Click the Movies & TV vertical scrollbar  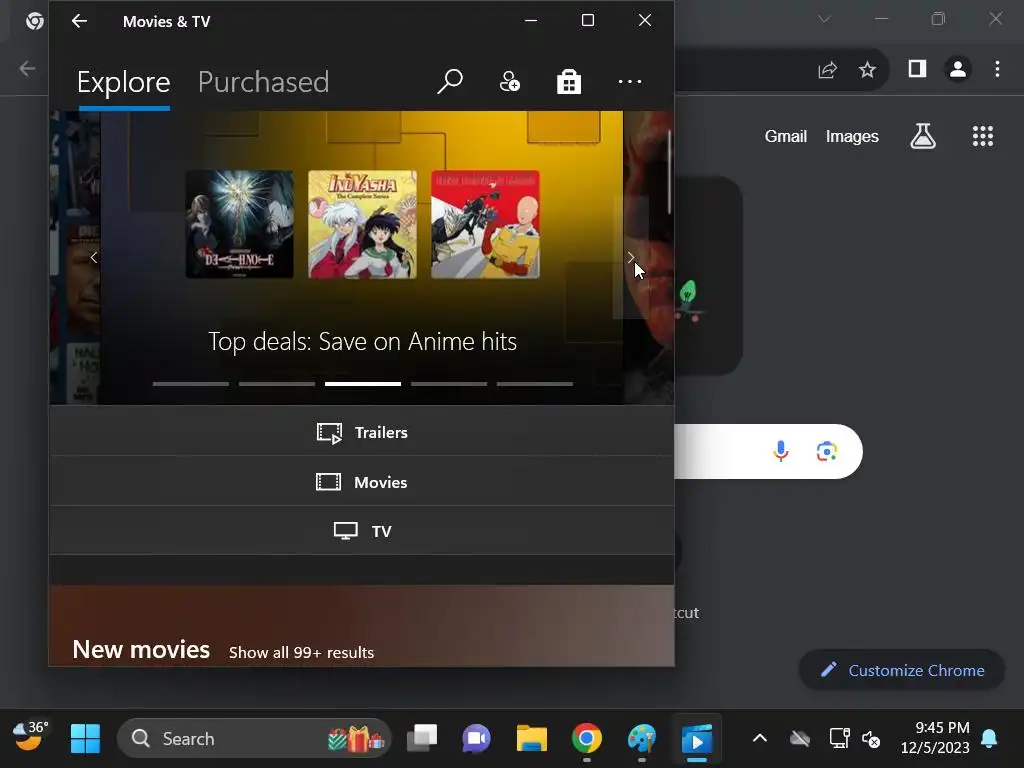click(669, 172)
